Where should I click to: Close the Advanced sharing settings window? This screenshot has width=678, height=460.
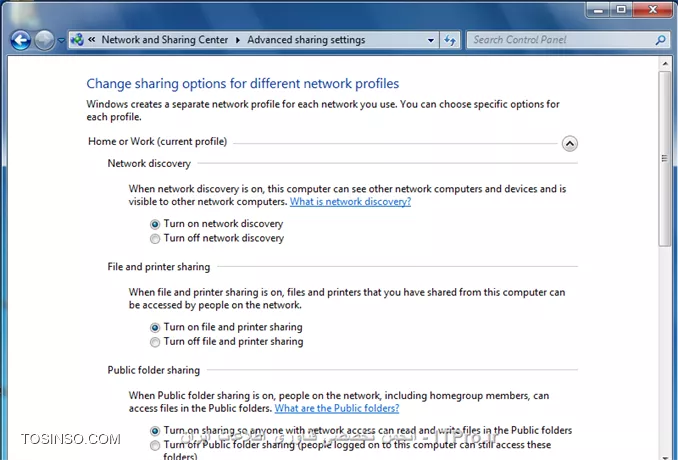click(652, 10)
